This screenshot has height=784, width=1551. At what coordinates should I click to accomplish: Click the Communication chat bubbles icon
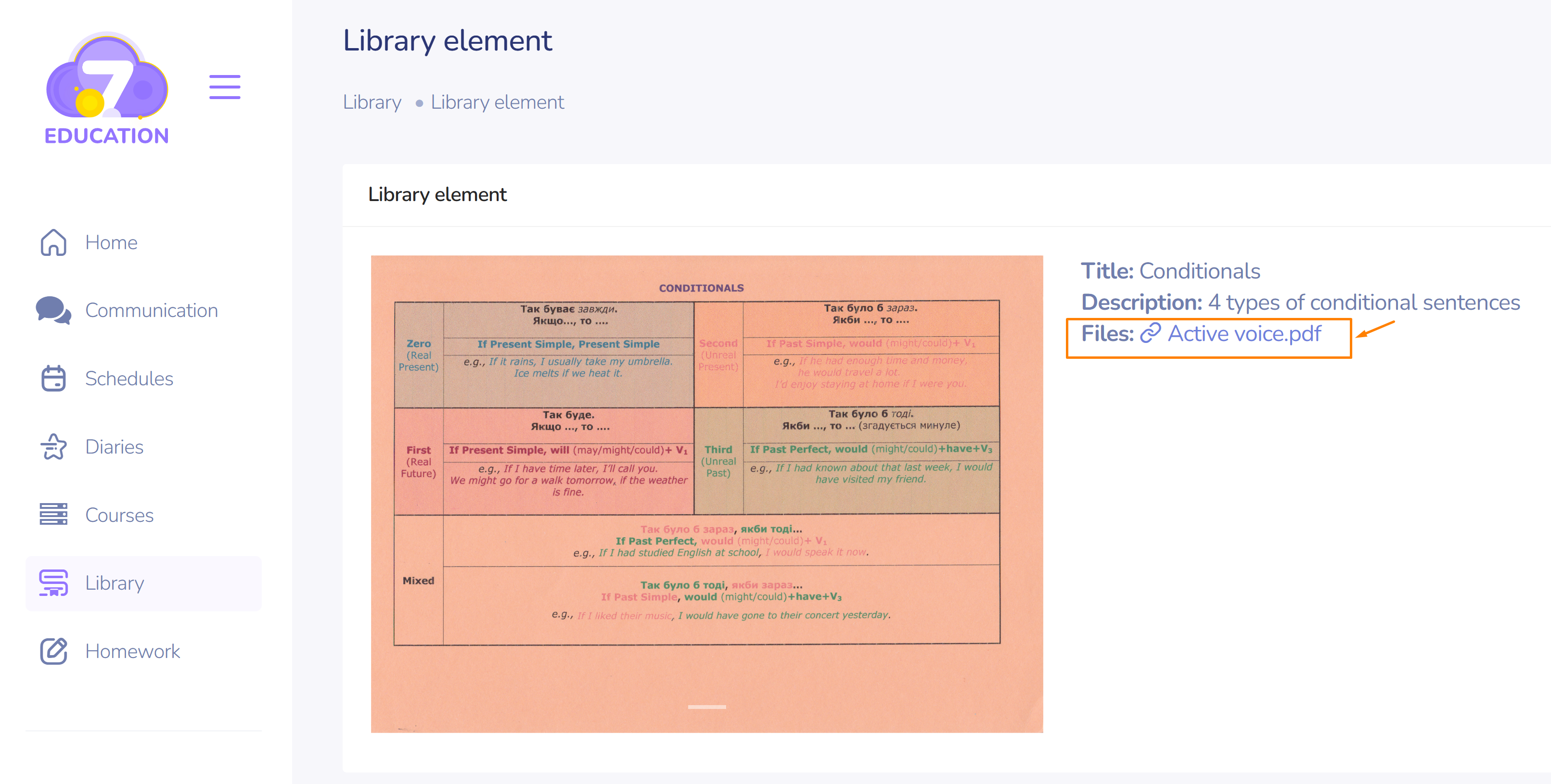(53, 310)
